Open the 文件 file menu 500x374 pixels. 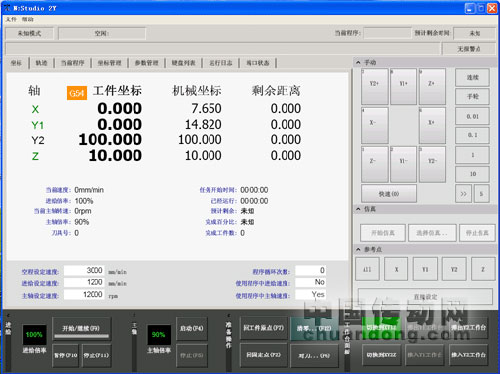pyautogui.click(x=11, y=19)
